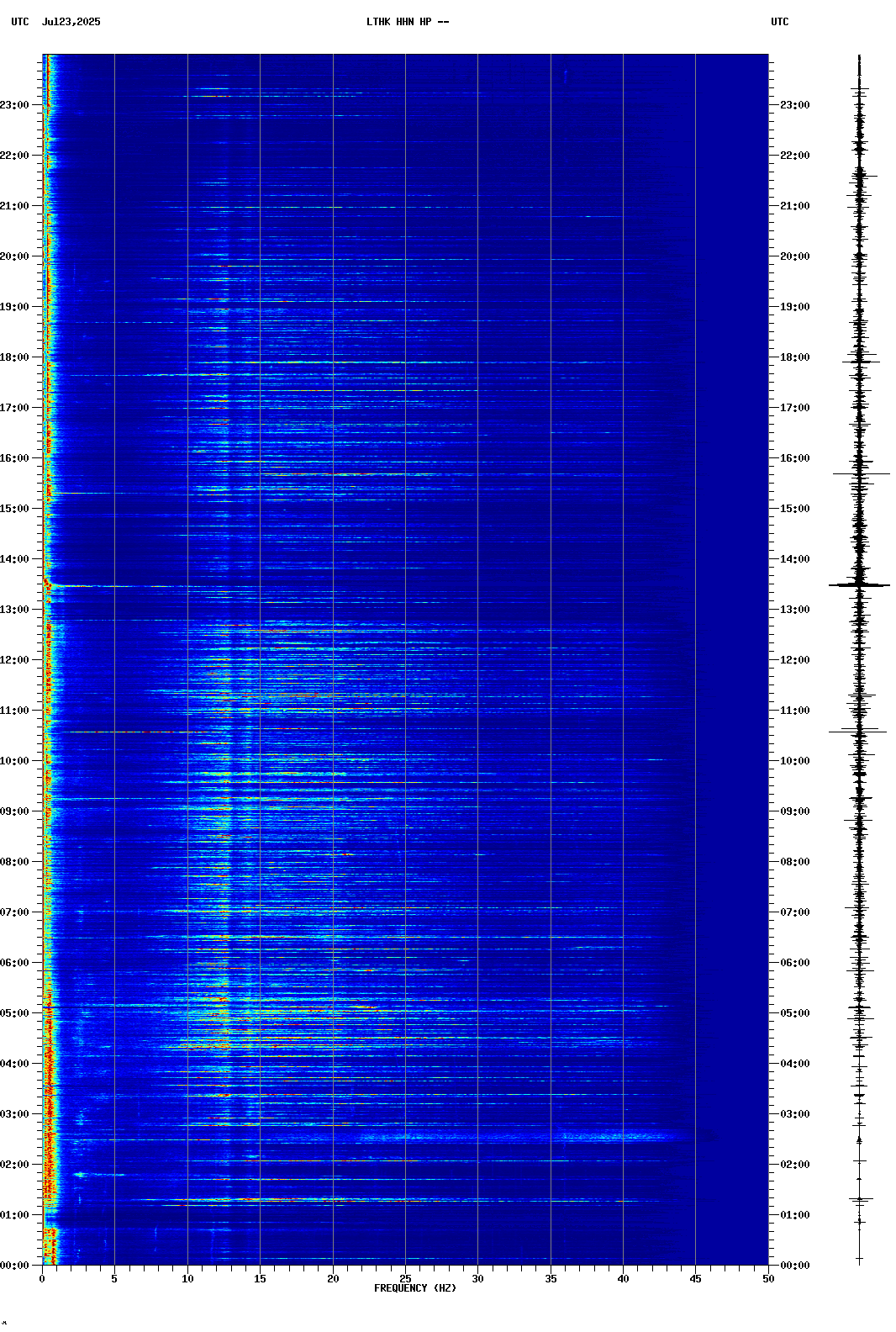This screenshot has width=896, height=1332.
Task: Click '01:00' on the right time axis
Action: pyautogui.click(x=795, y=1215)
